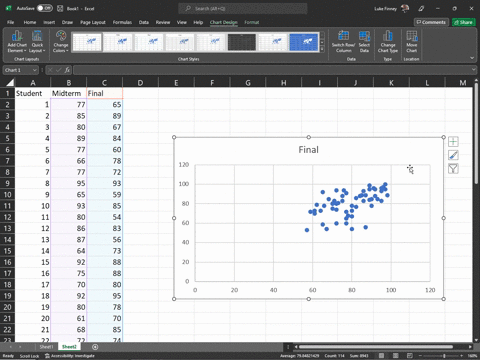Screen dimensions: 480x360
Task: Open the Chart Styles paintbrush button
Action: click(453, 155)
